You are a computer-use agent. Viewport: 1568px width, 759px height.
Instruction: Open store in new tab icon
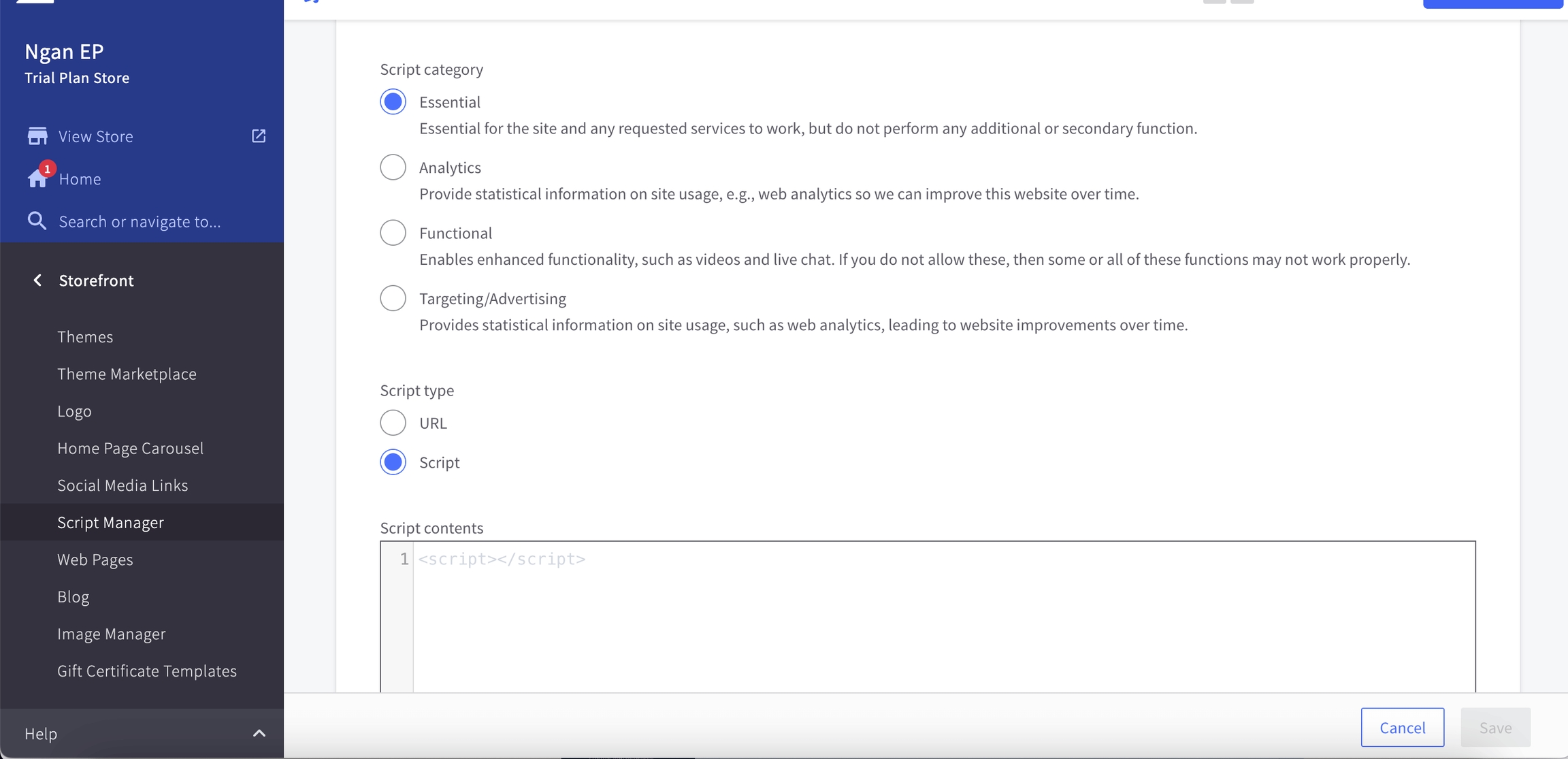click(x=259, y=136)
